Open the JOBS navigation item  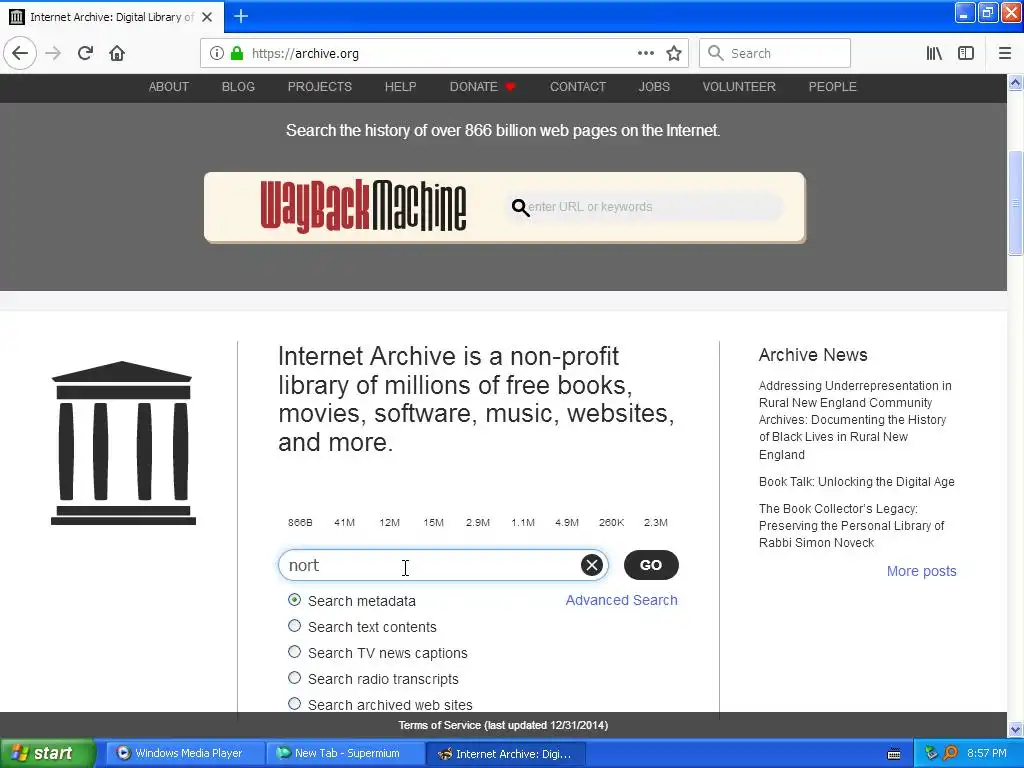[x=654, y=87]
